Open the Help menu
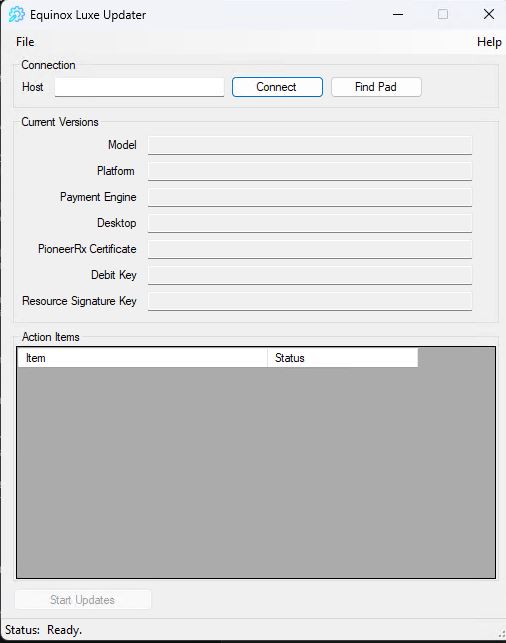Screen dimensions: 506x643 pos(489,42)
